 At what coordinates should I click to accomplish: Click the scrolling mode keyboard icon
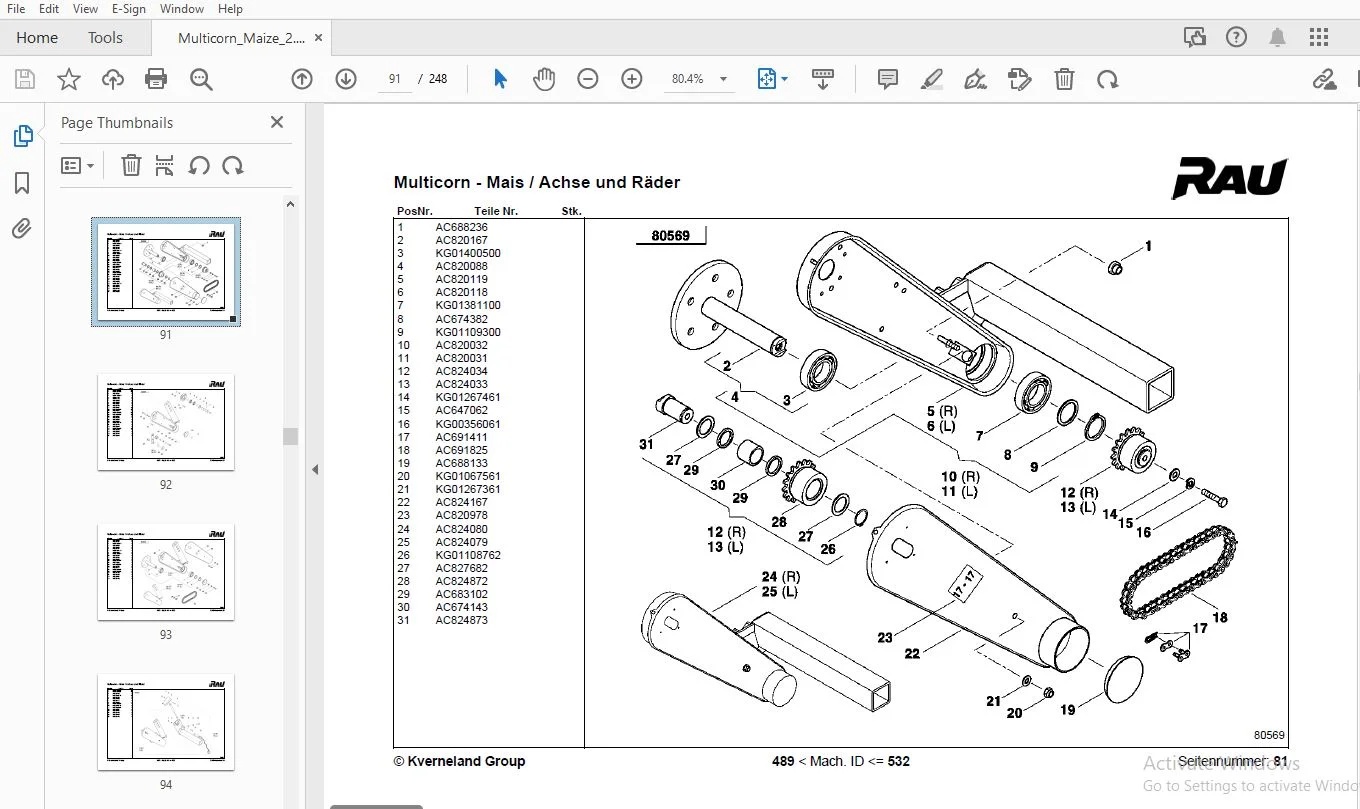coord(823,79)
